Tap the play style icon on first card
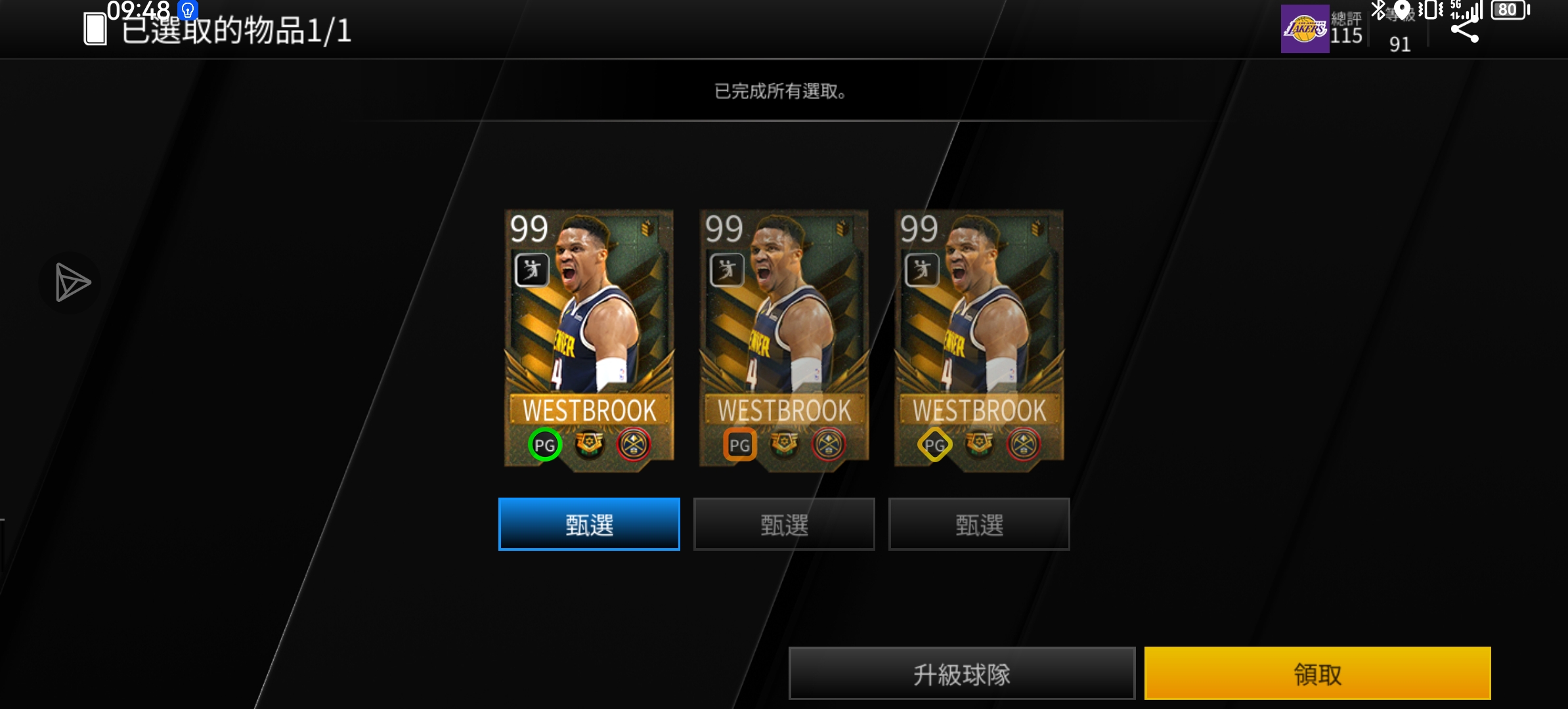The width and height of the screenshot is (1568, 709). click(532, 270)
